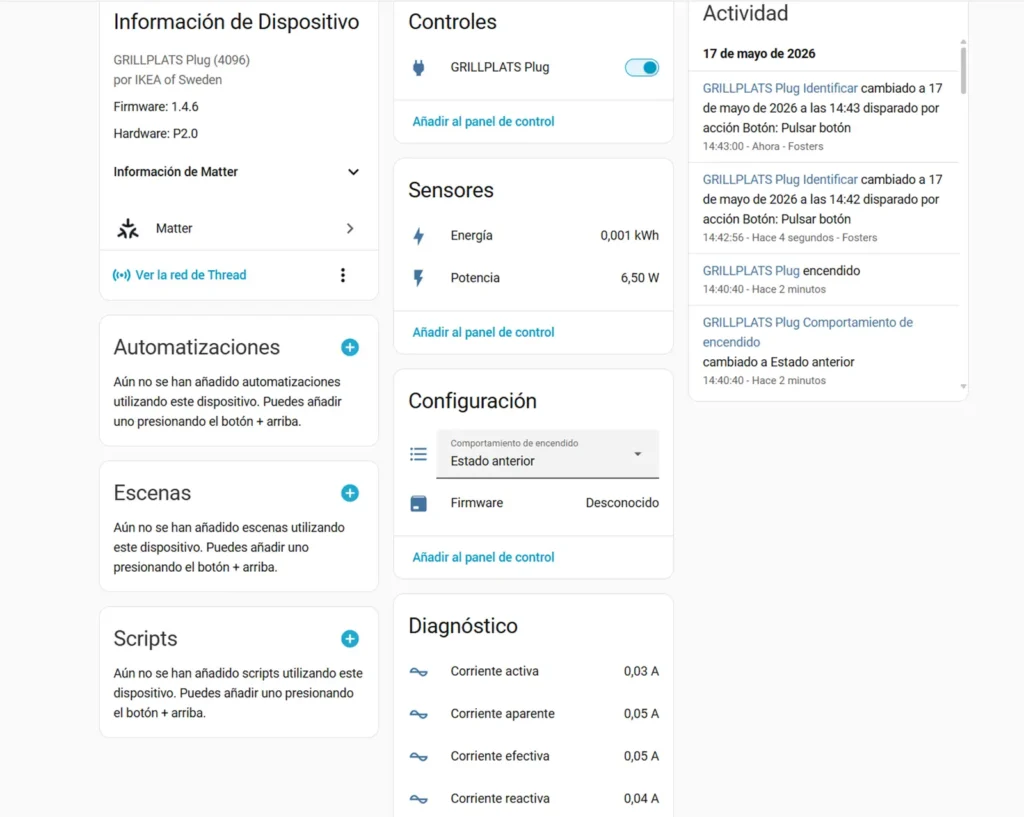Image resolution: width=1024 pixels, height=817 pixels.
Task: Open GRILLPLATS Plug Identificar link at 14:42
Action: click(x=780, y=180)
